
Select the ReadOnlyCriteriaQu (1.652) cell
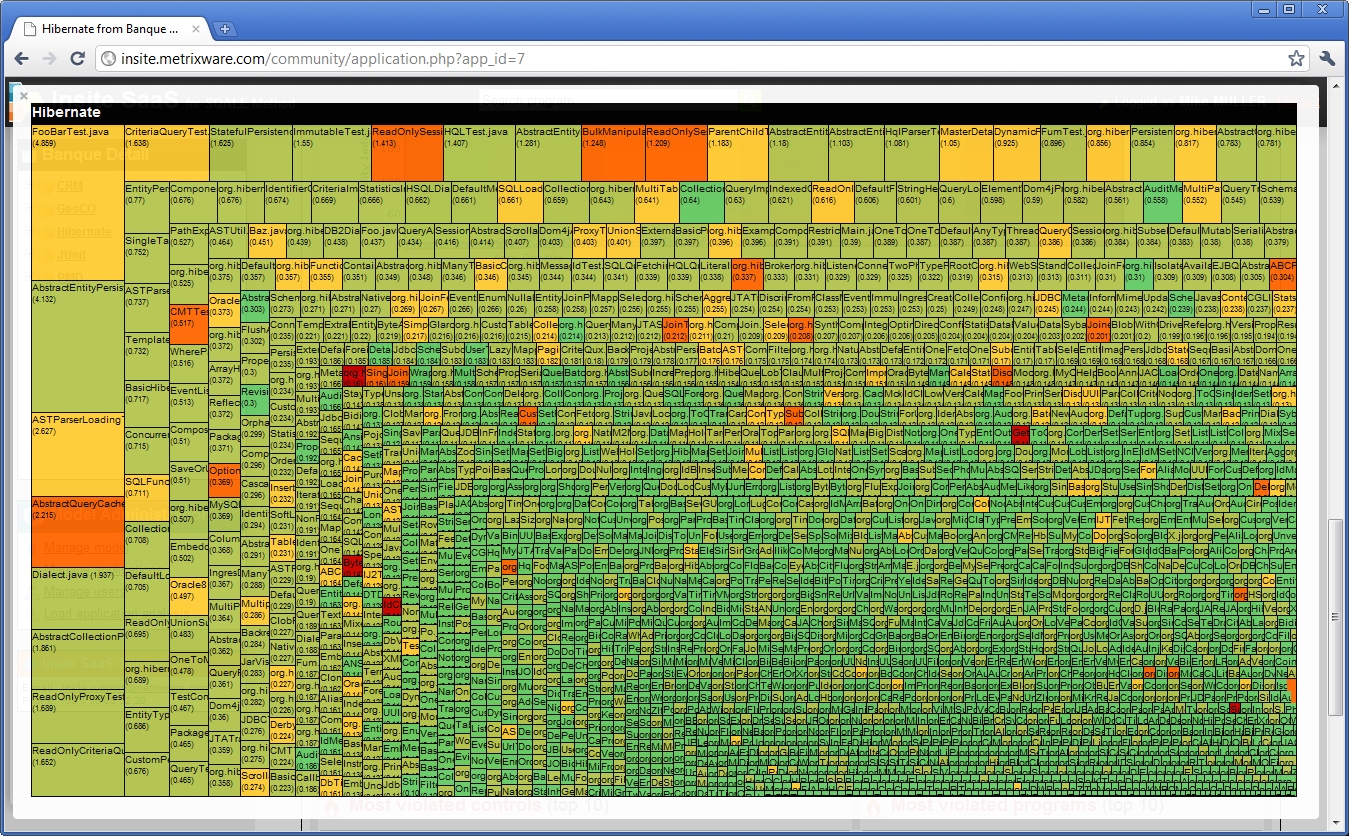pyautogui.click(x=78, y=769)
